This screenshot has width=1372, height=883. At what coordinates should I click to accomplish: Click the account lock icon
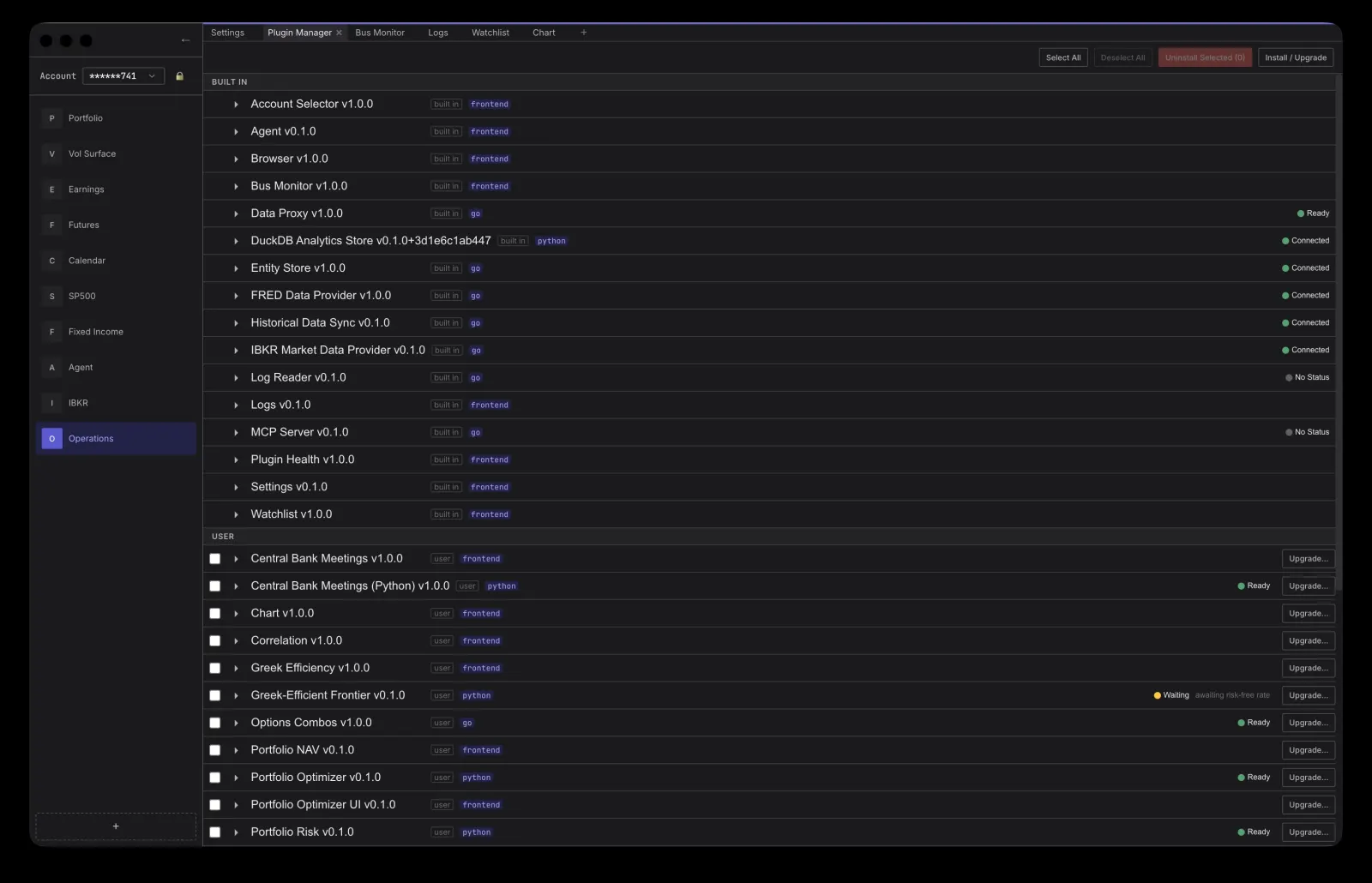coord(180,76)
